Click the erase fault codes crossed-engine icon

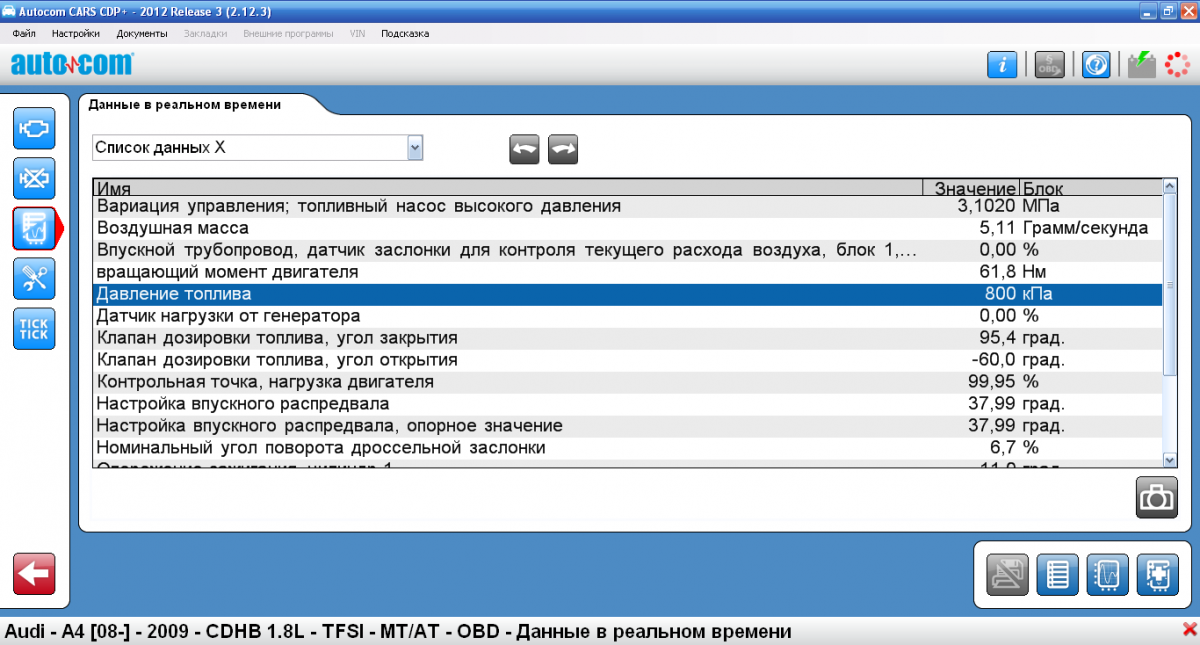(34, 179)
